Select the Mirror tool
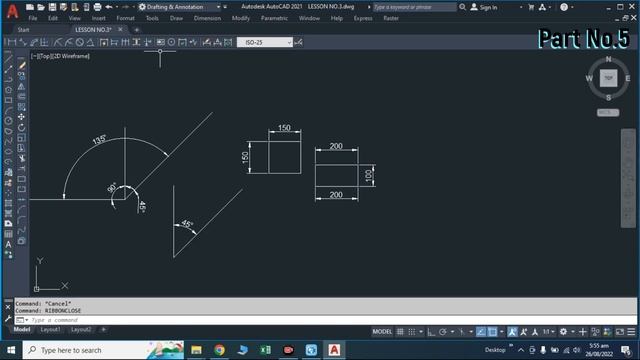The image size is (640, 360). pos(22,87)
